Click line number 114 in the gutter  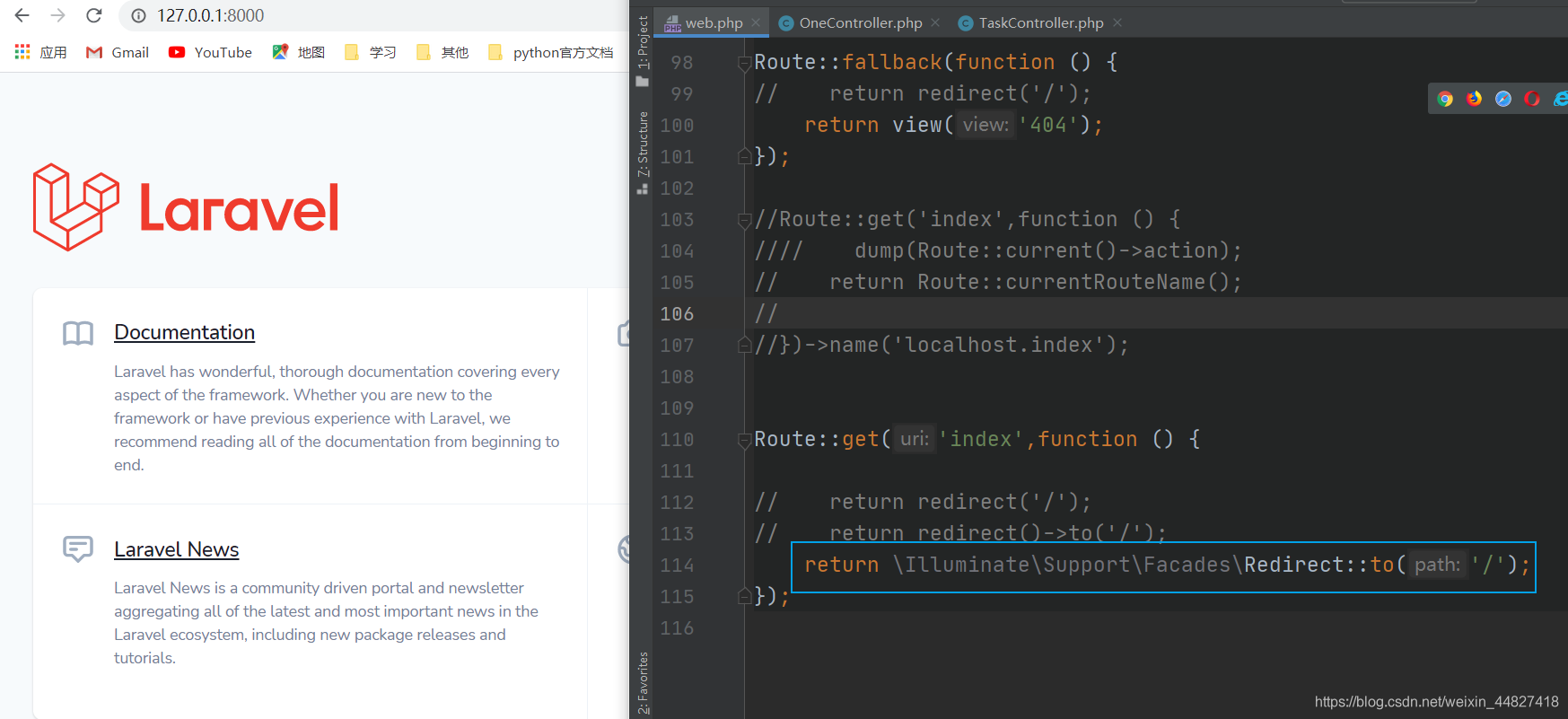click(678, 566)
